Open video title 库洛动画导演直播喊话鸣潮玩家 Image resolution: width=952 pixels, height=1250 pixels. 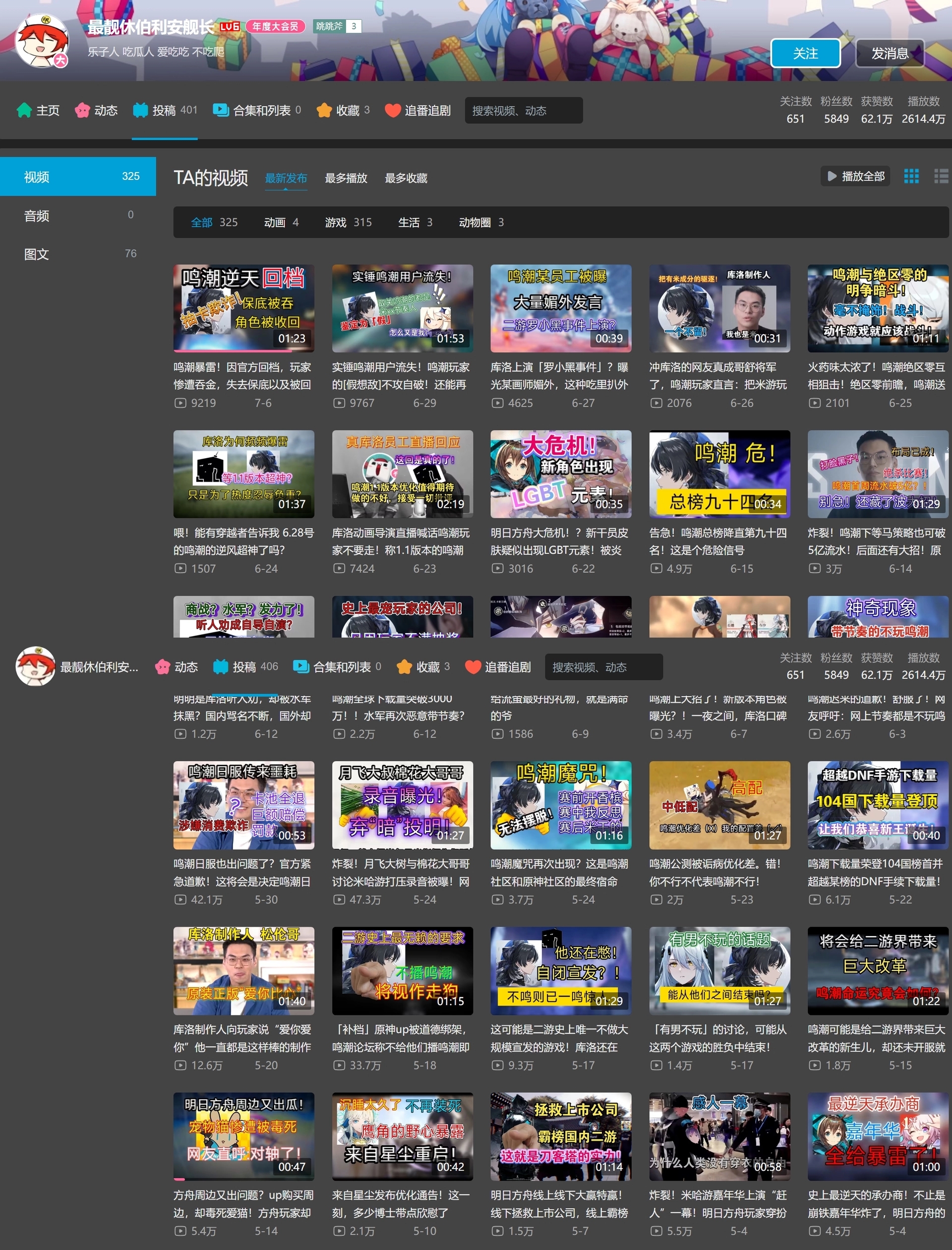click(401, 541)
